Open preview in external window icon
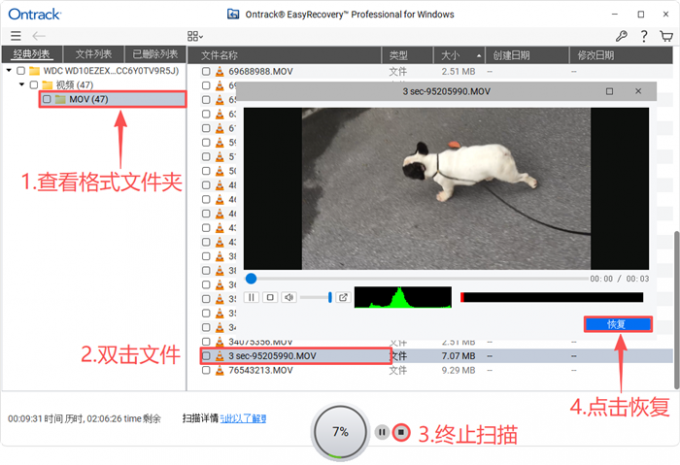680x465 pixels. (343, 297)
